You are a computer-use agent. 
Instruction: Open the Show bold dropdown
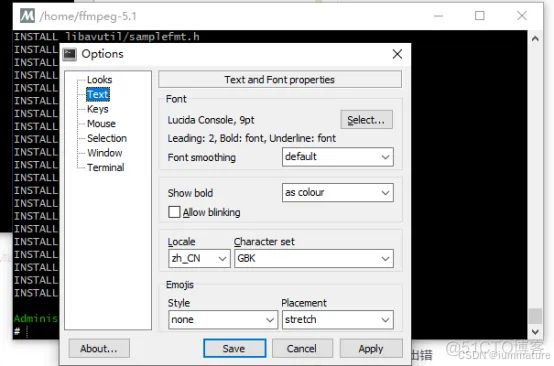pyautogui.click(x=338, y=193)
